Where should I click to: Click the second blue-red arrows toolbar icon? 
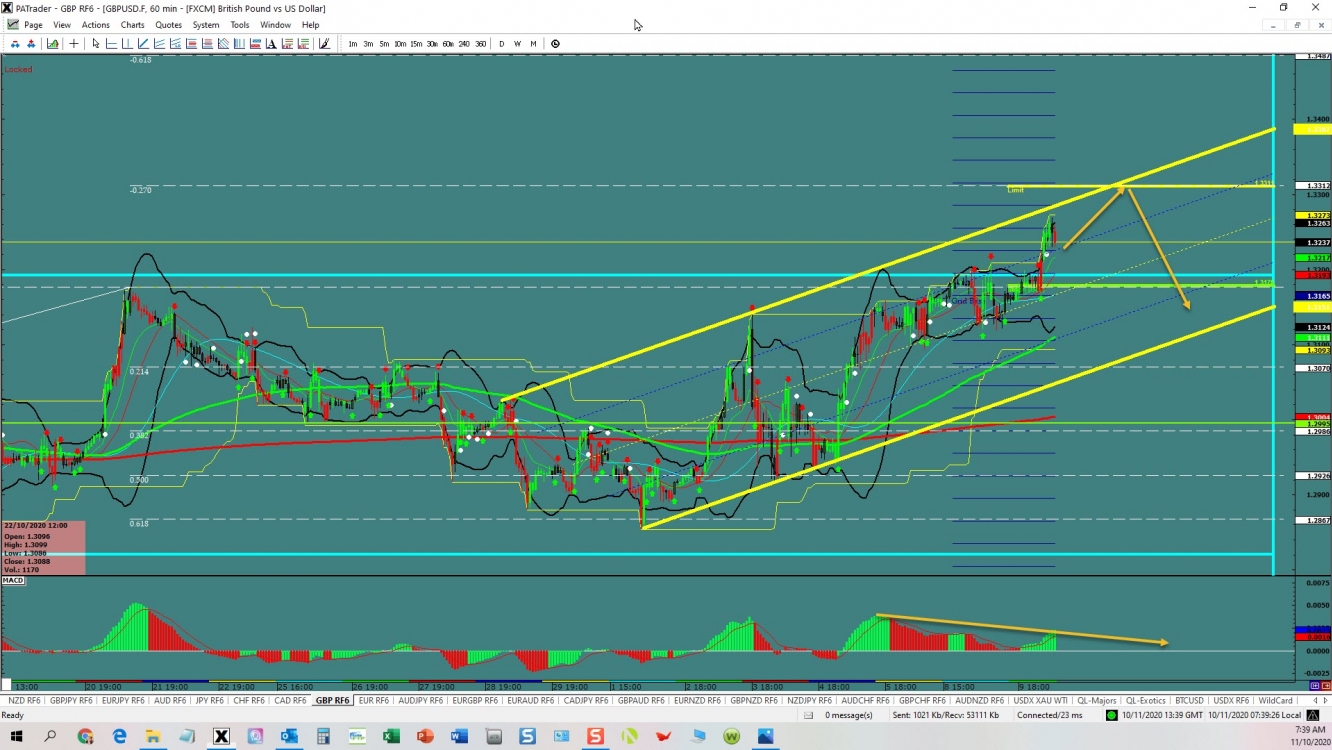(31, 44)
